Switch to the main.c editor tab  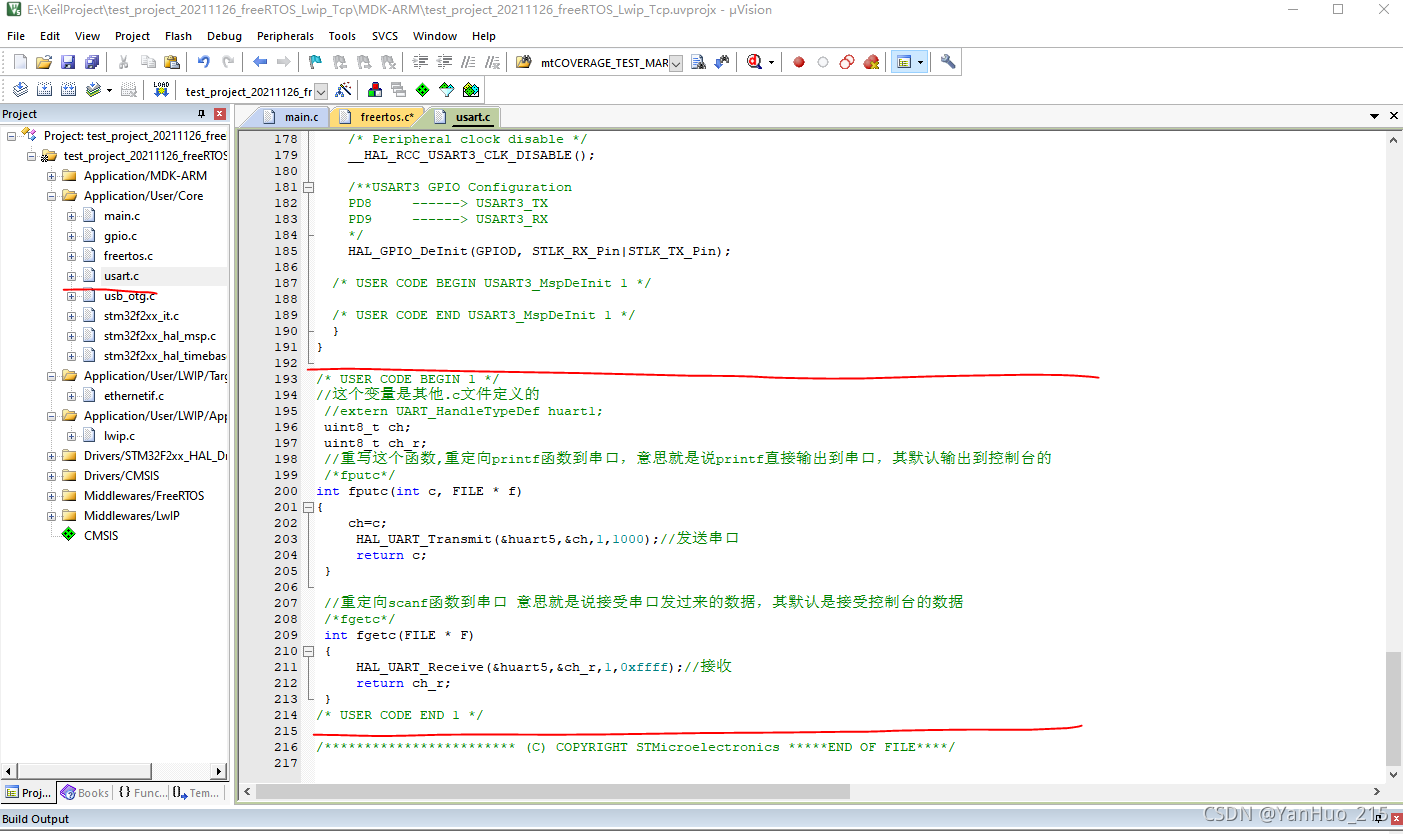click(x=292, y=117)
